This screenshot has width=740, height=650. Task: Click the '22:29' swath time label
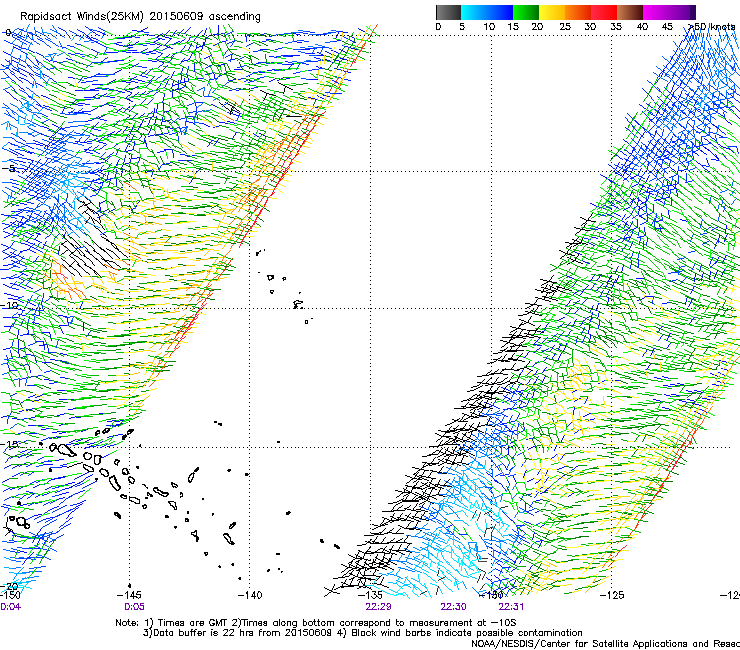(x=378, y=607)
